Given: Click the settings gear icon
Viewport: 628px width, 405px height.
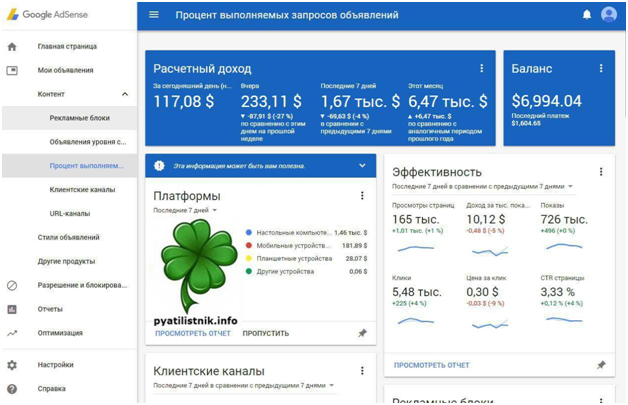Looking at the screenshot, I should [12, 365].
